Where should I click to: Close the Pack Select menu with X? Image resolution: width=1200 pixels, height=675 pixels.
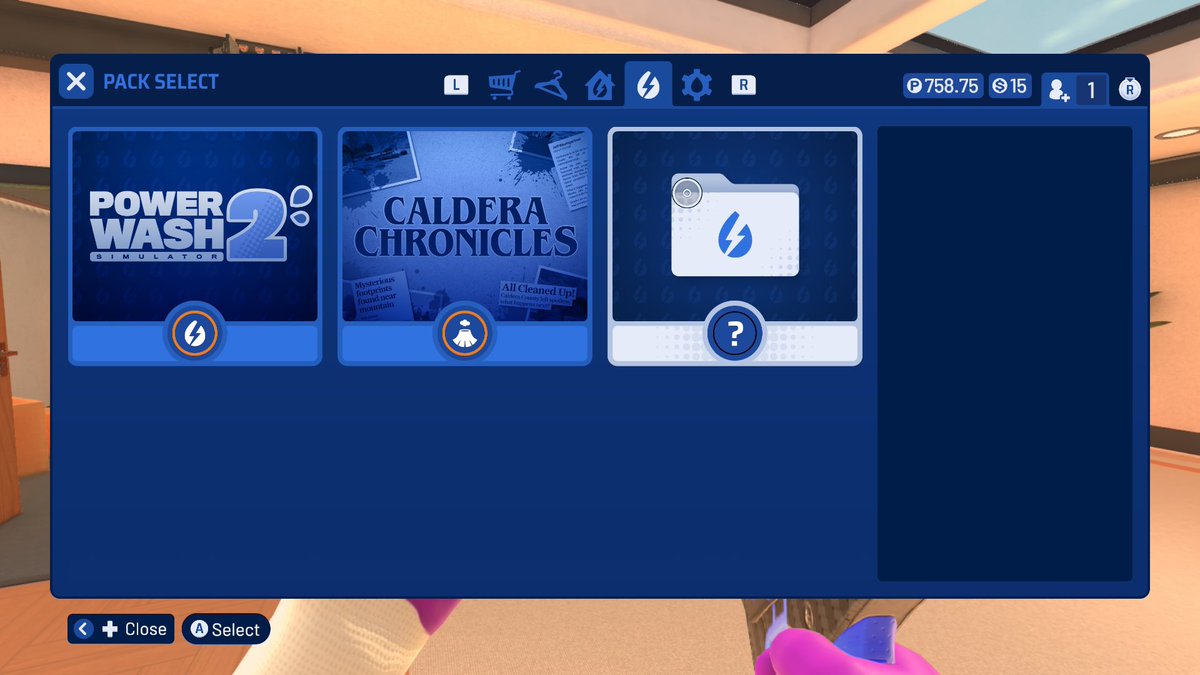click(x=76, y=81)
